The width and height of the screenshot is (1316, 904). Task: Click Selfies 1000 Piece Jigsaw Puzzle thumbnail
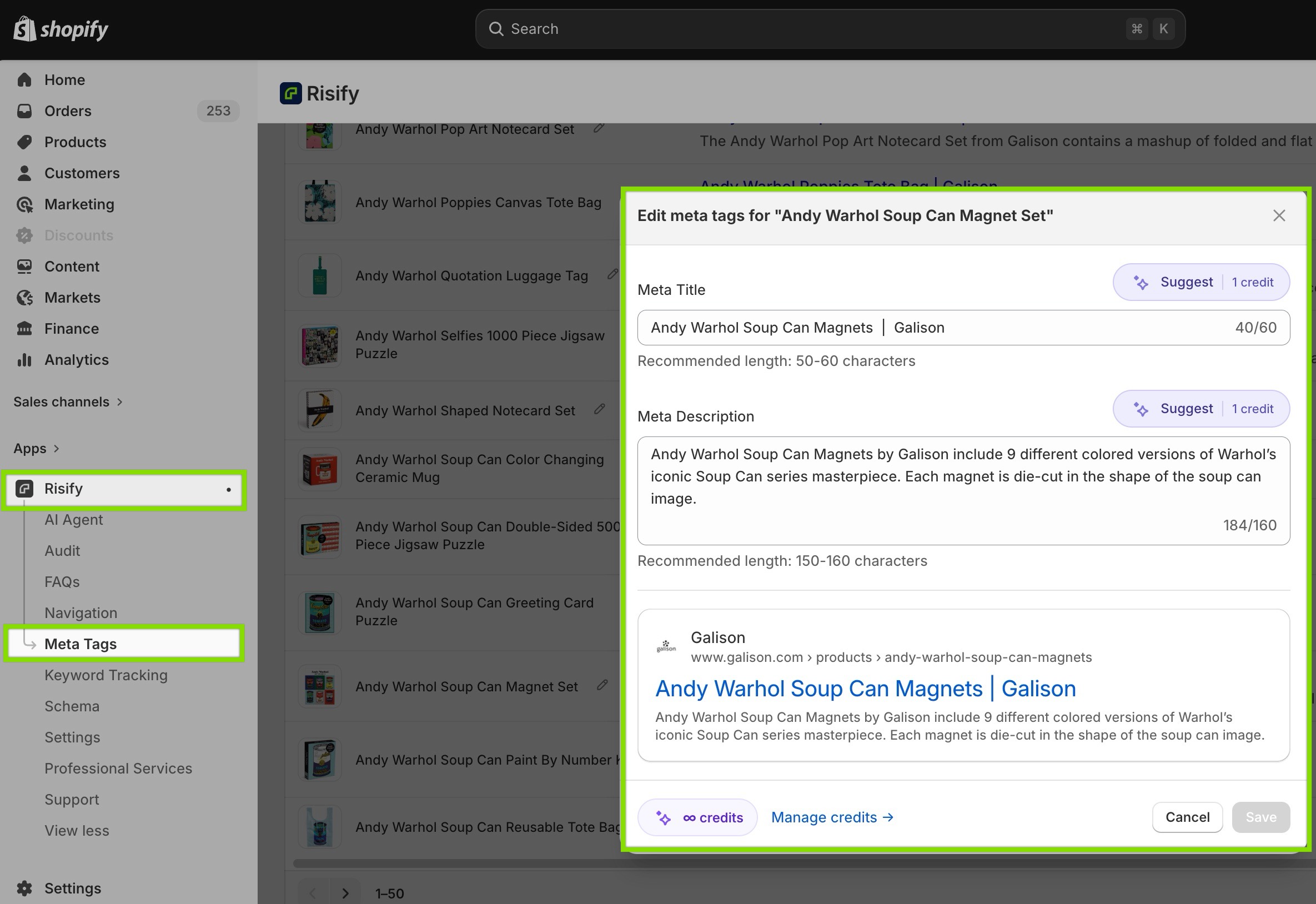click(x=320, y=345)
